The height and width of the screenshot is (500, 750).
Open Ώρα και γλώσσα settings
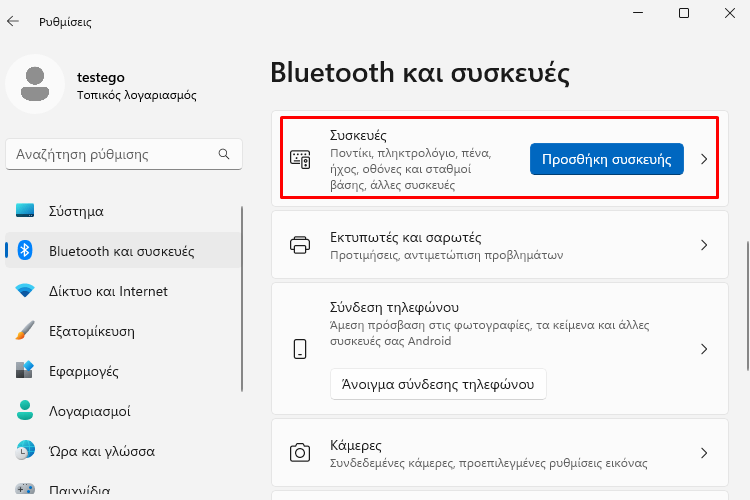pyautogui.click(x=123, y=451)
